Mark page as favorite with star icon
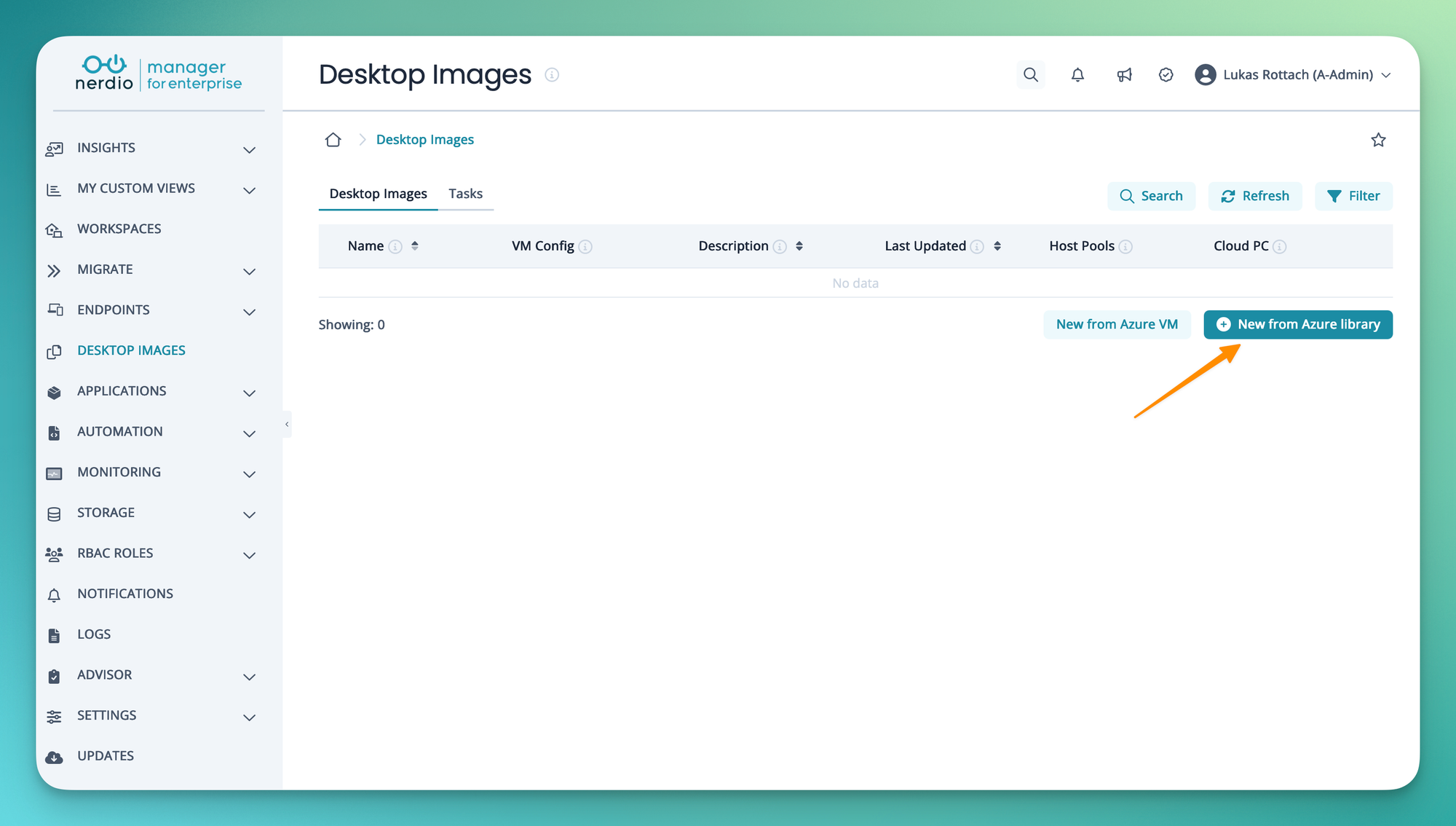The height and width of the screenshot is (826, 1456). tap(1378, 140)
